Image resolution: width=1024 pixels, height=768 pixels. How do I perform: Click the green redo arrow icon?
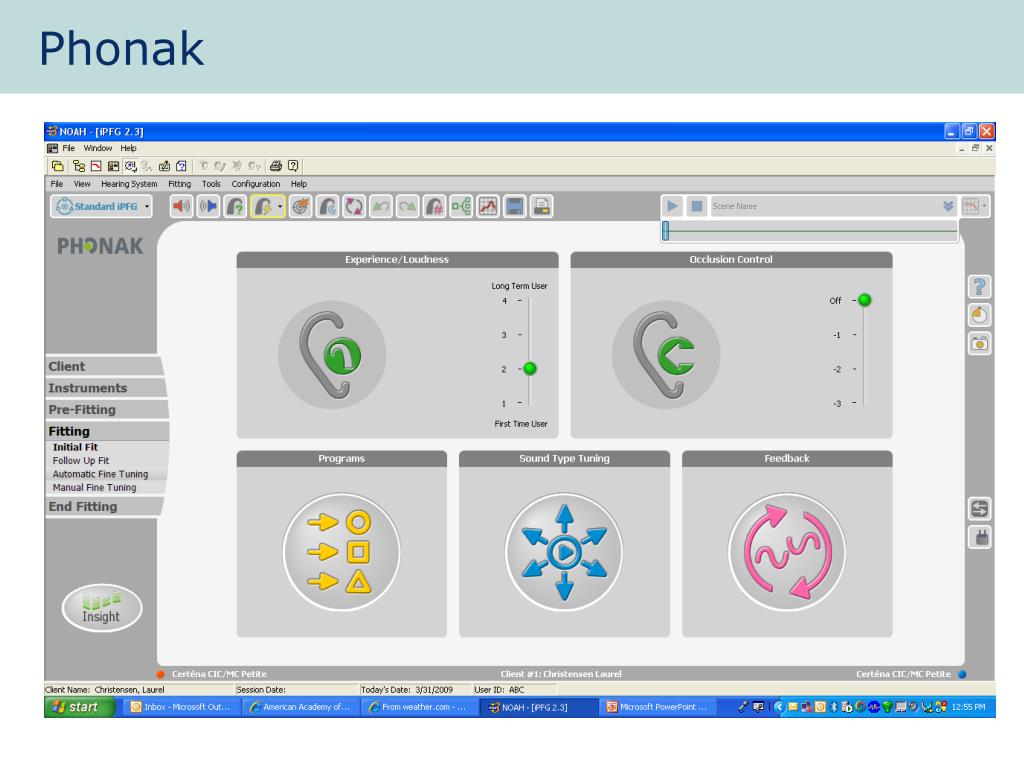tap(408, 206)
